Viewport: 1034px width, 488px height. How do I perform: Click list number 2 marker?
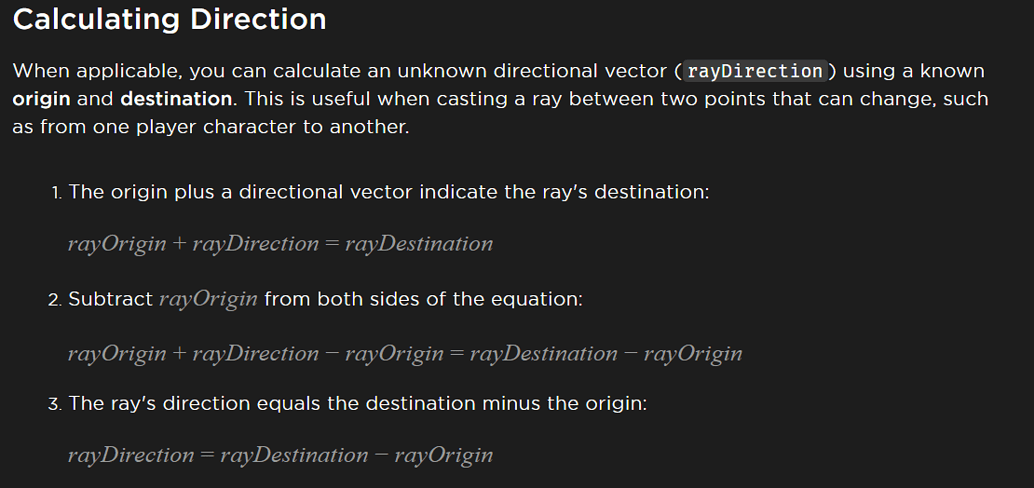pos(55,300)
